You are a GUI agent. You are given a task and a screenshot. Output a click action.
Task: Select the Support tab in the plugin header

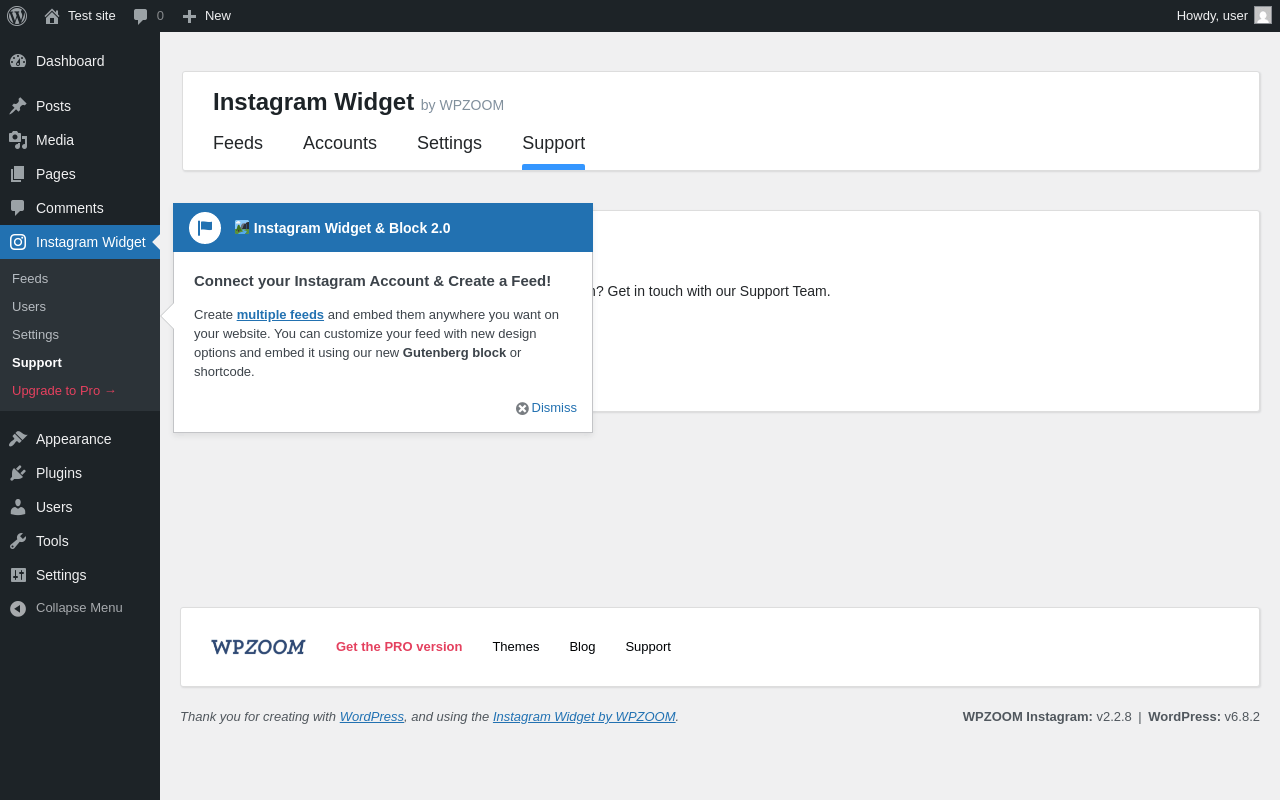point(553,143)
